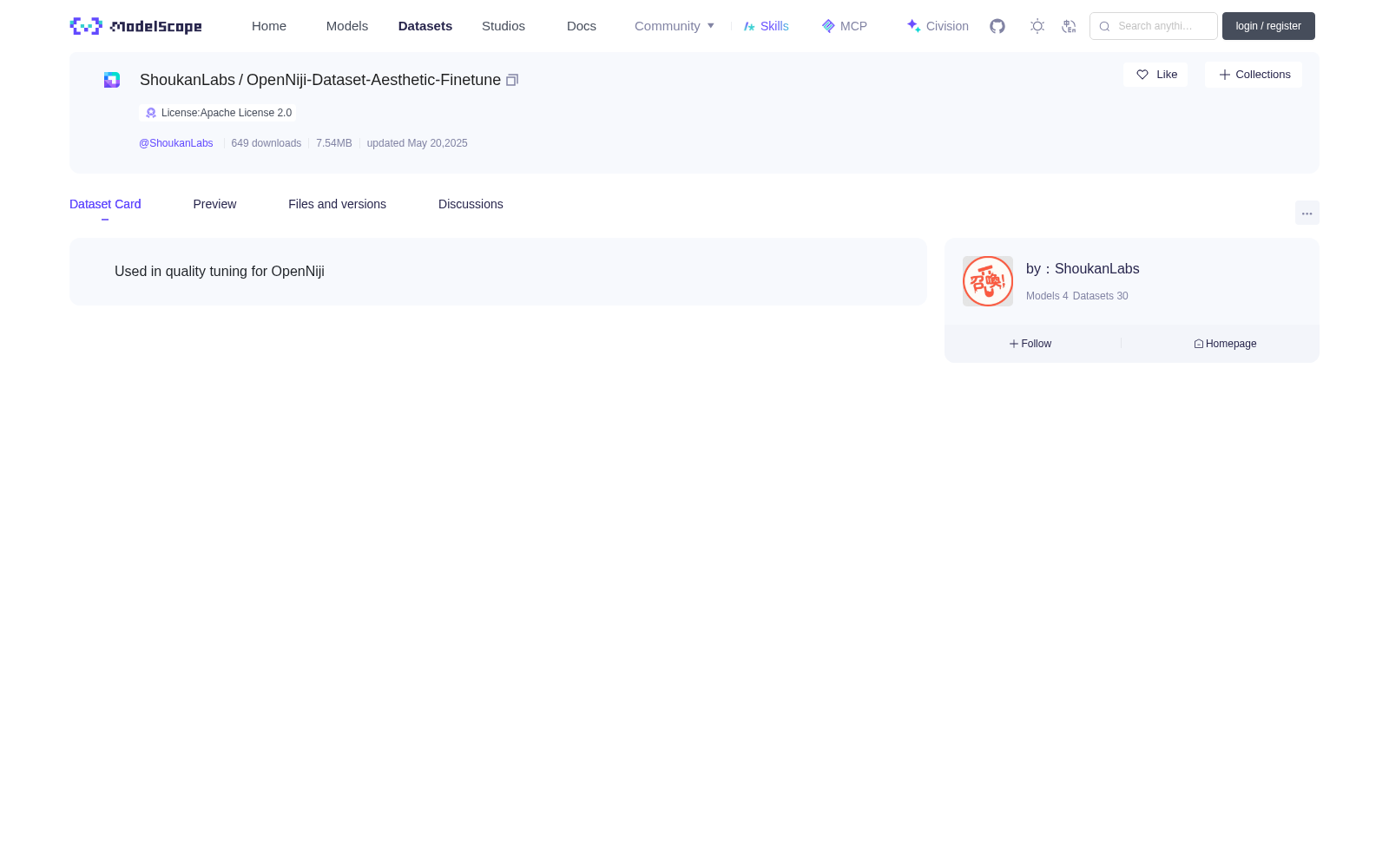Follow ShoukanLabs
The image size is (1389, 868).
click(x=1030, y=344)
